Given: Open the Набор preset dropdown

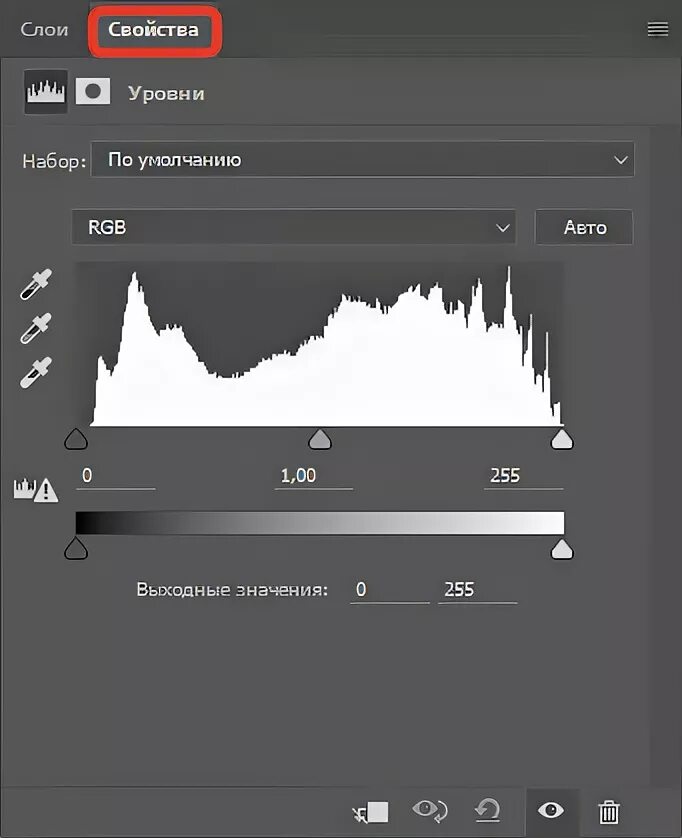Looking at the screenshot, I should pos(362,160).
